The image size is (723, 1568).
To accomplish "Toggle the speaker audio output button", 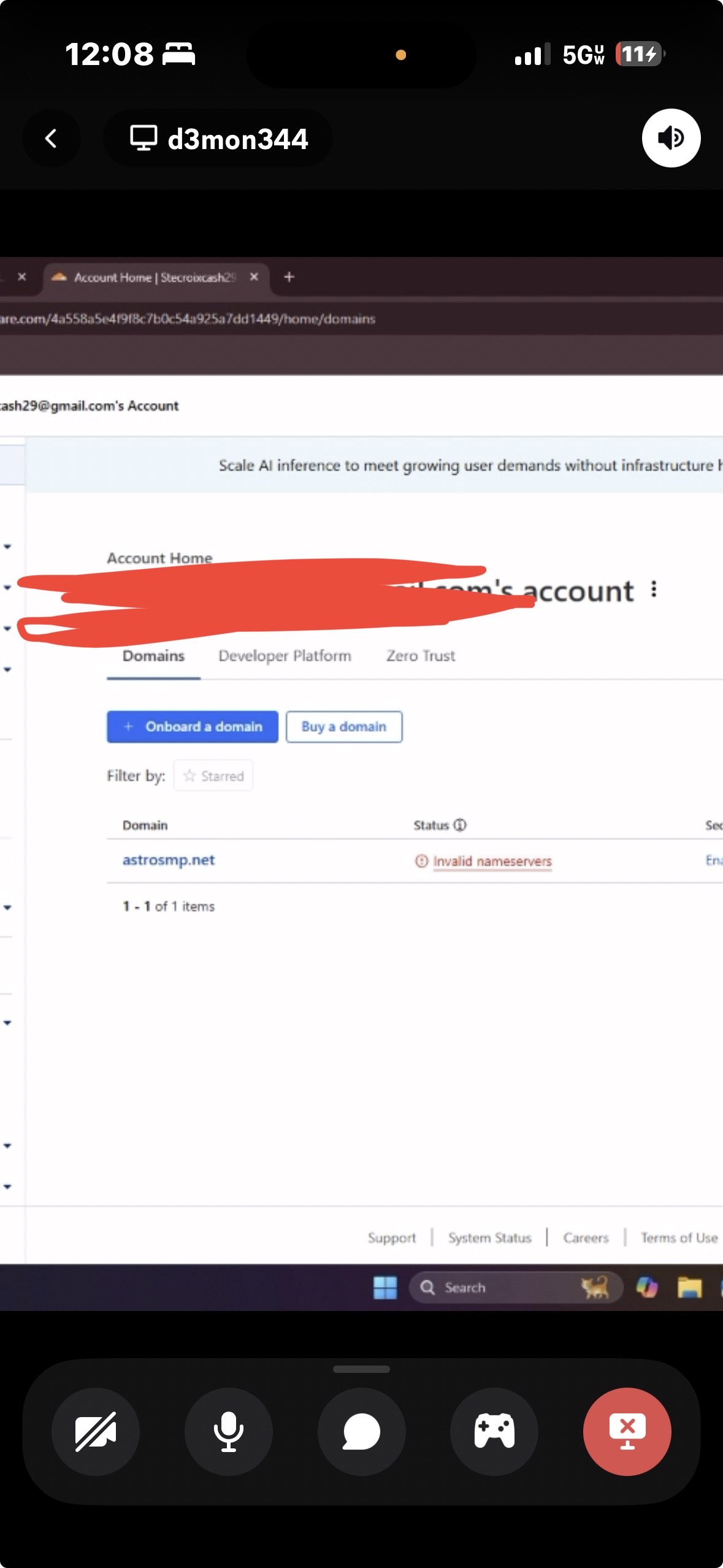I will (671, 138).
